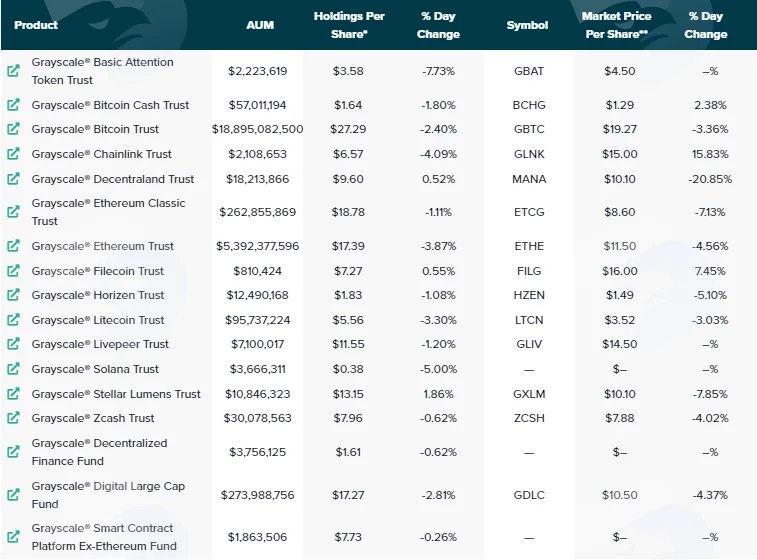The height and width of the screenshot is (560, 757).
Task: Select the GBTC symbol cell
Action: [529, 129]
